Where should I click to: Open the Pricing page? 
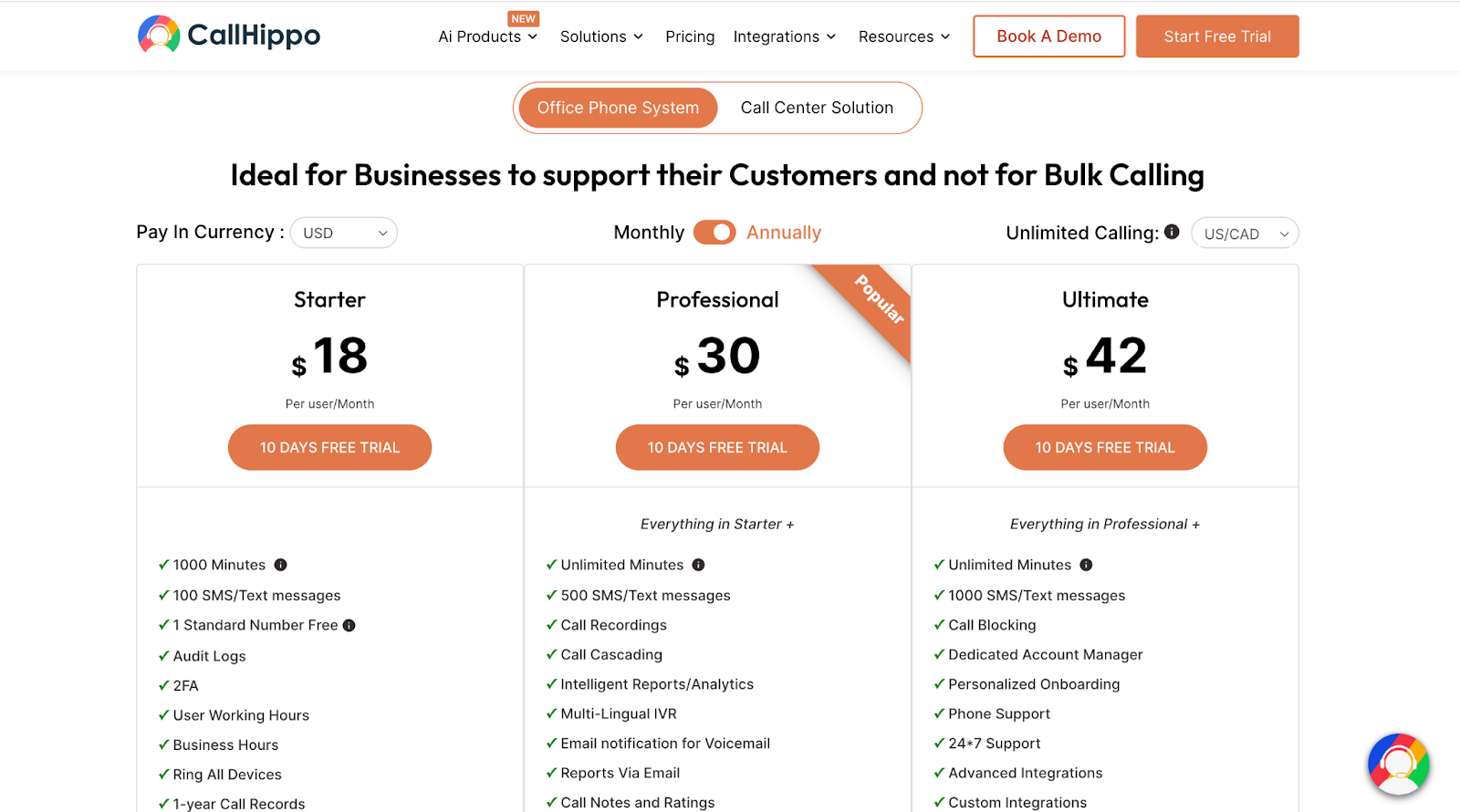tap(690, 36)
